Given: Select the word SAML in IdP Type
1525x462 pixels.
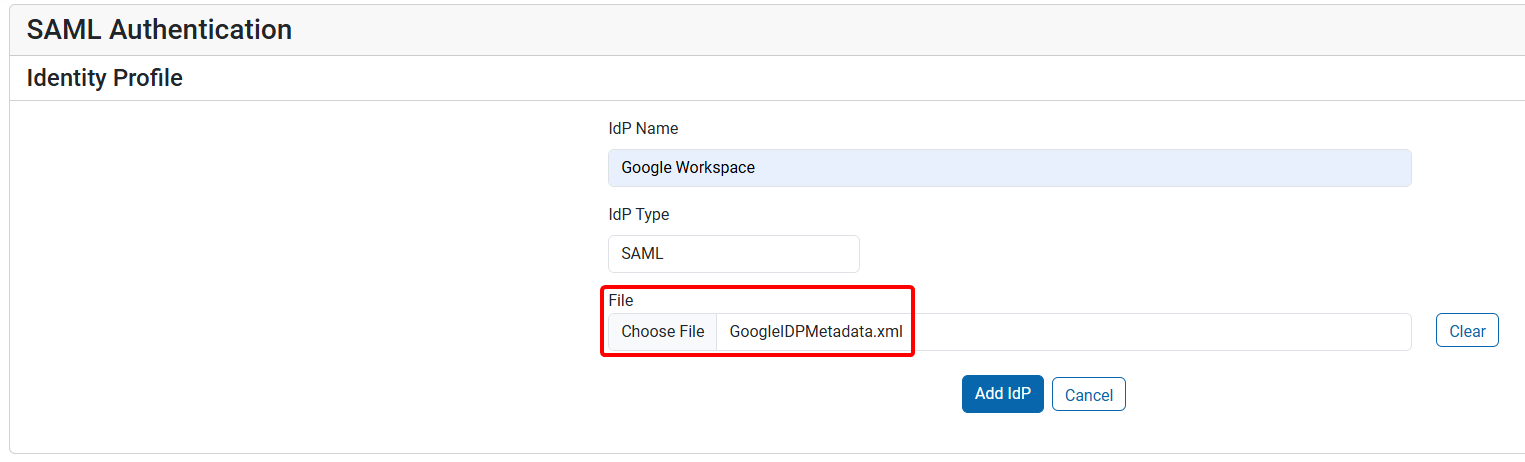Looking at the screenshot, I should pos(642,254).
